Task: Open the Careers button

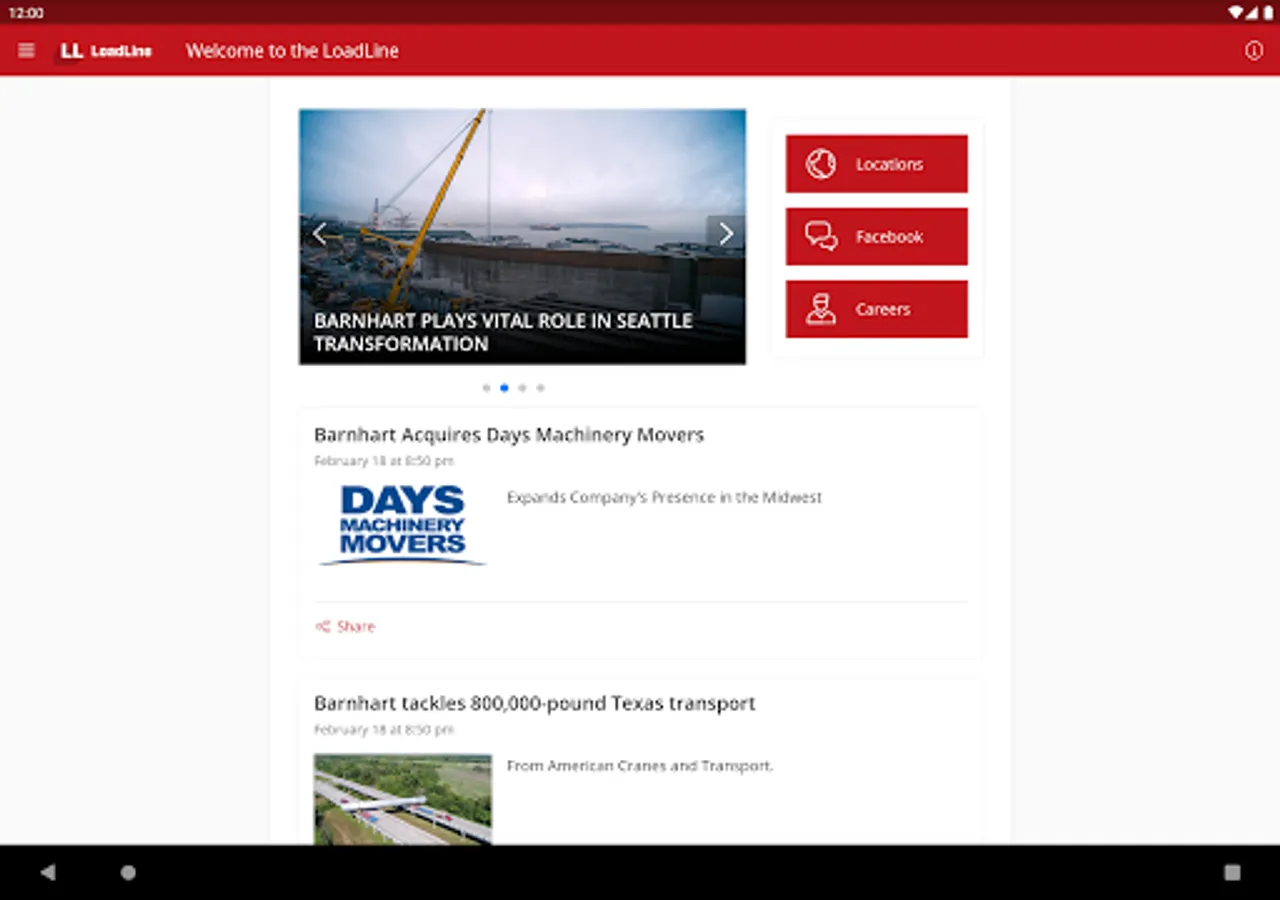Action: tap(877, 309)
